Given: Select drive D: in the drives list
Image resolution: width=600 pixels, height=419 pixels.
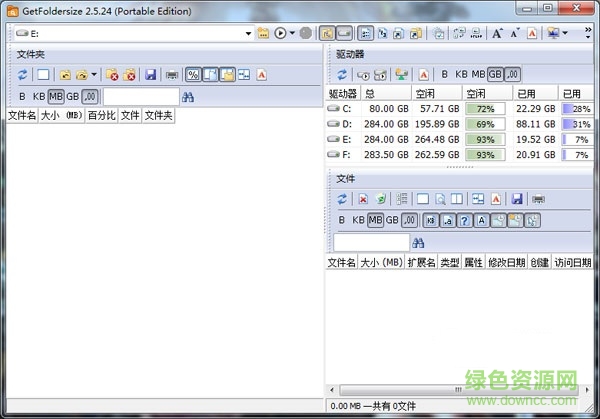Looking at the screenshot, I should pos(347,124).
